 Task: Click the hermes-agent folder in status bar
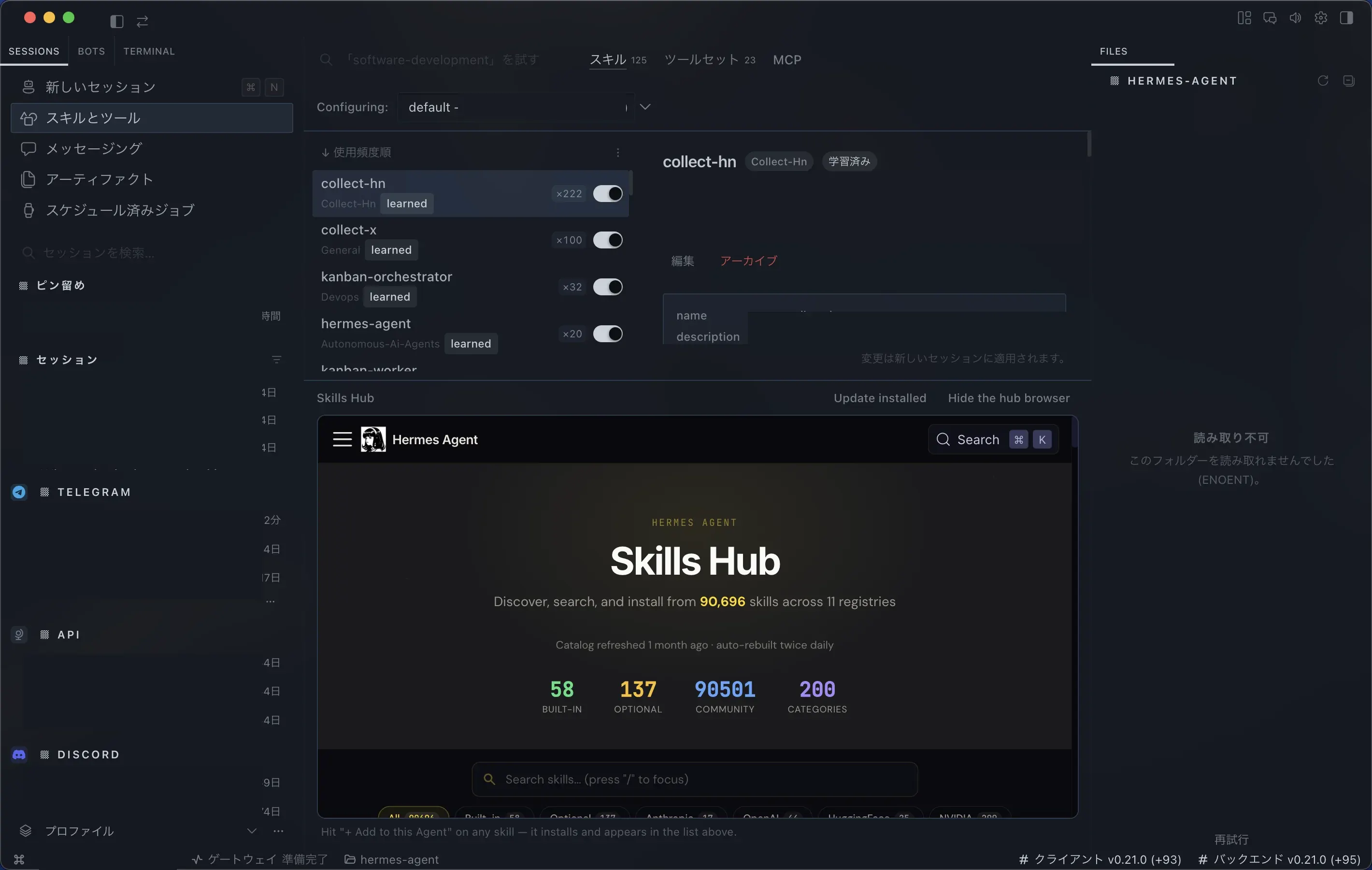391,859
